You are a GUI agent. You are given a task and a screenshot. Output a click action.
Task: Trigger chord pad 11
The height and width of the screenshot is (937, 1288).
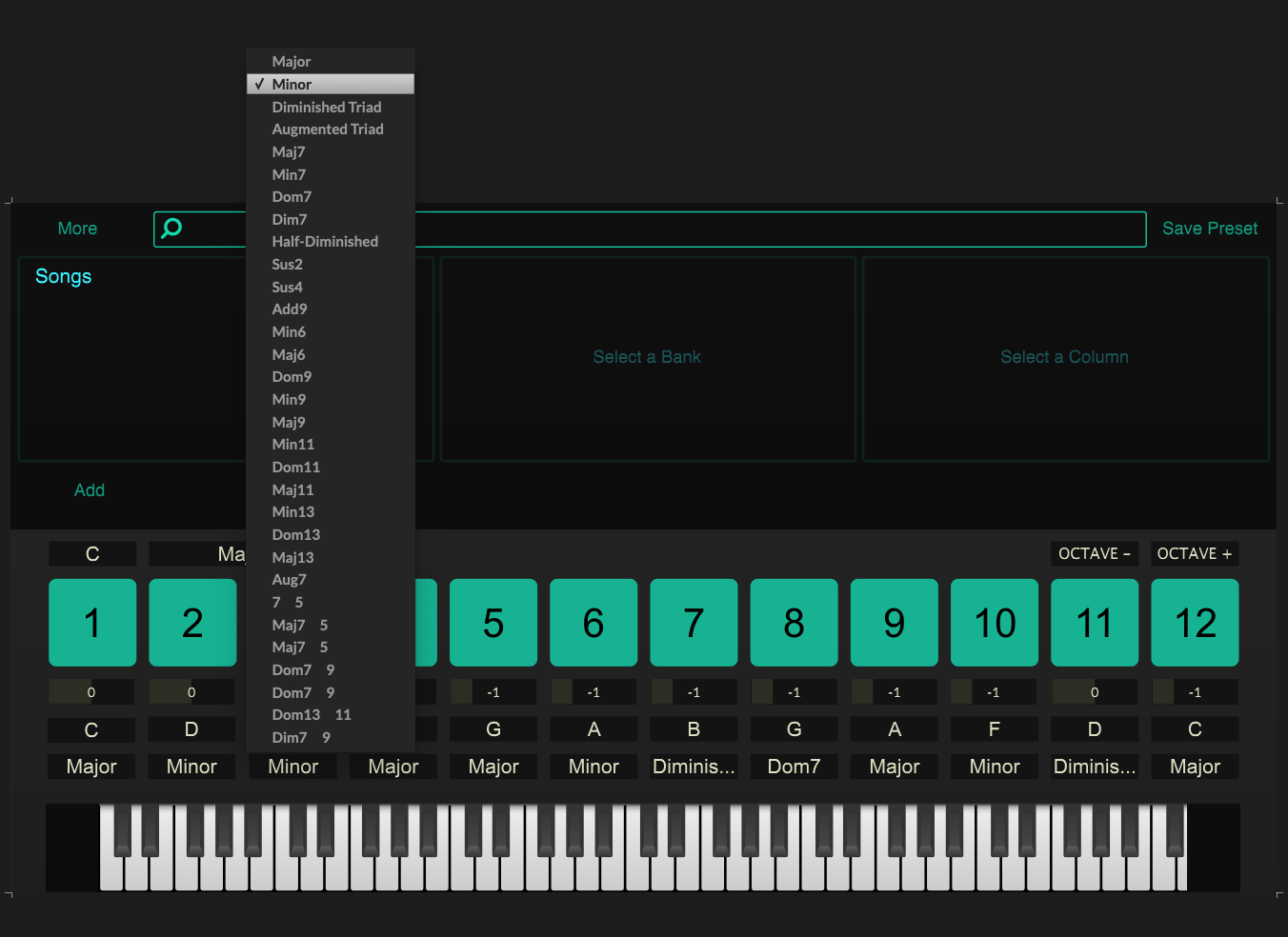(1095, 623)
